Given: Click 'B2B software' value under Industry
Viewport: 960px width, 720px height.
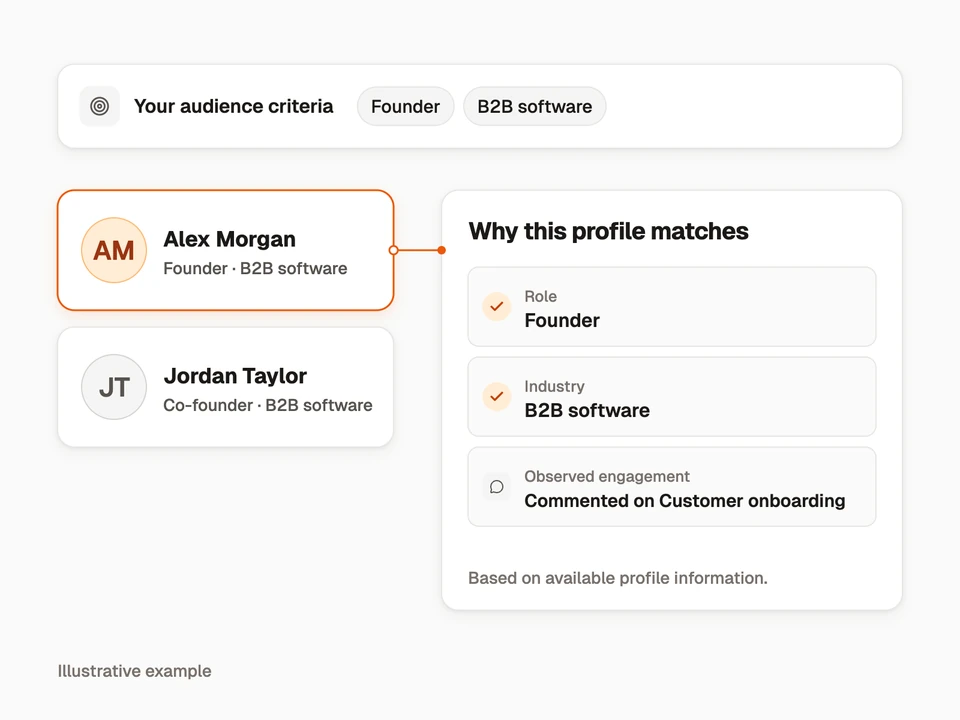Looking at the screenshot, I should 587,410.
